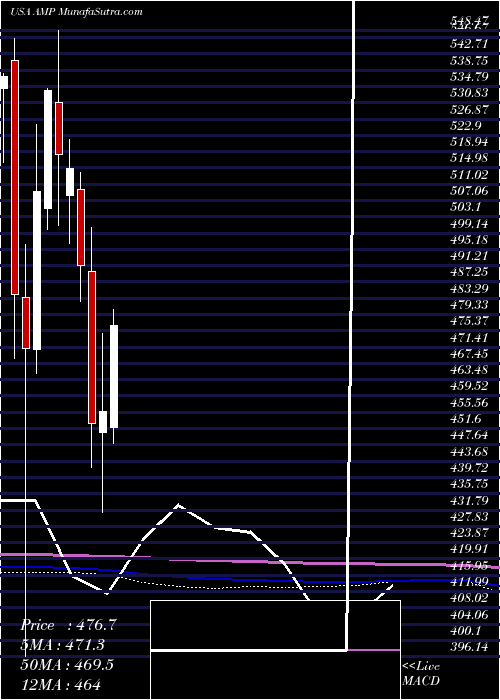The height and width of the screenshot is (700, 500).
Task: Click the 459.52 price axis label
Action: tap(470, 387)
